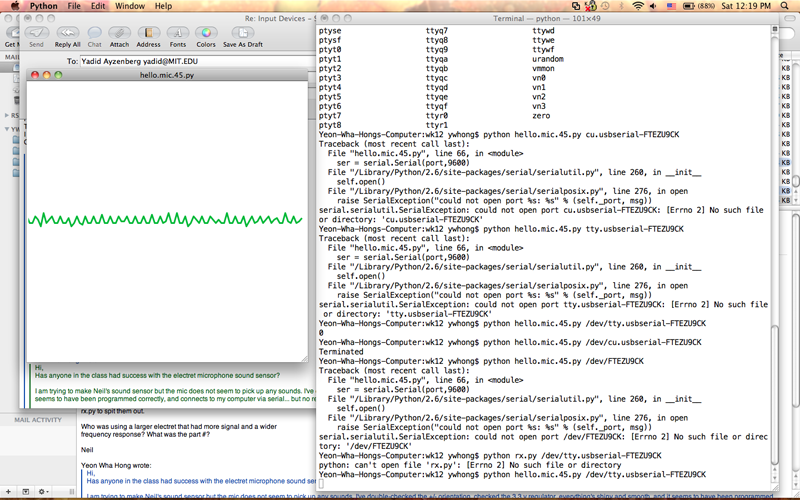Screen dimensions: 800x500
Task: Click the screen sharing menu bar icon
Action: (576, 6)
